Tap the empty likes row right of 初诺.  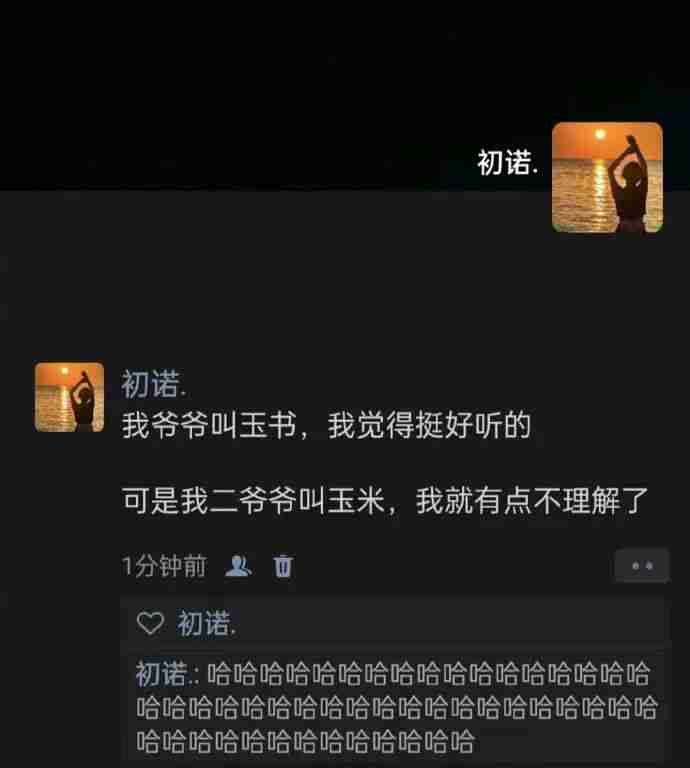coord(451,624)
